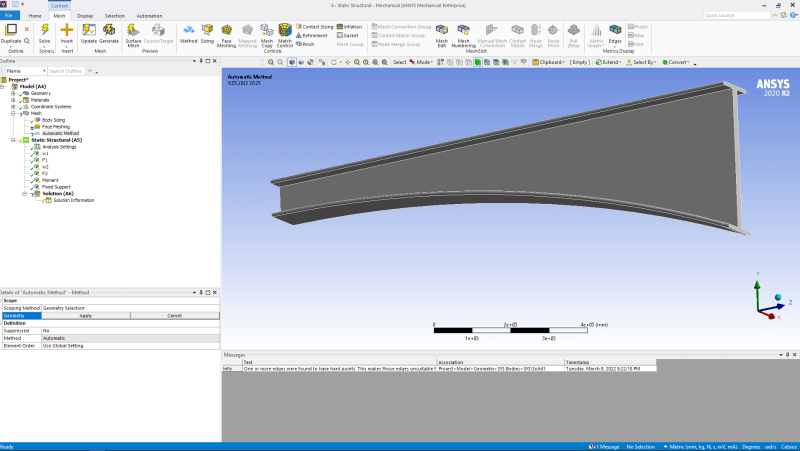Click the Quick Launch search field
This screenshot has height=451, width=800.
(x=736, y=16)
